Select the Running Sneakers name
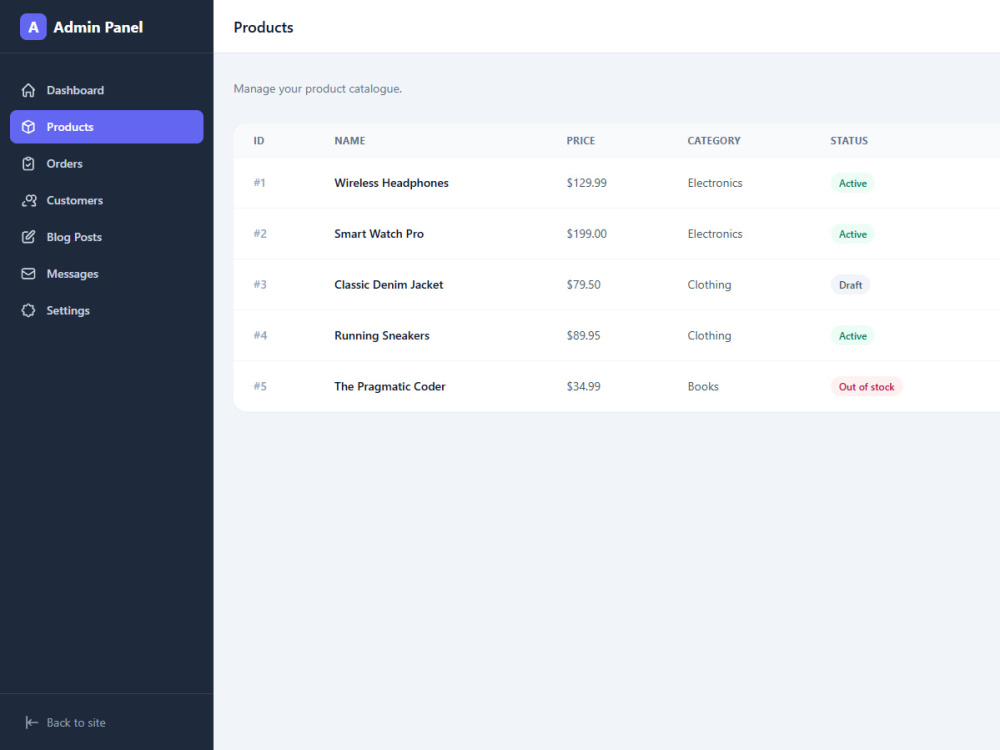 [381, 335]
